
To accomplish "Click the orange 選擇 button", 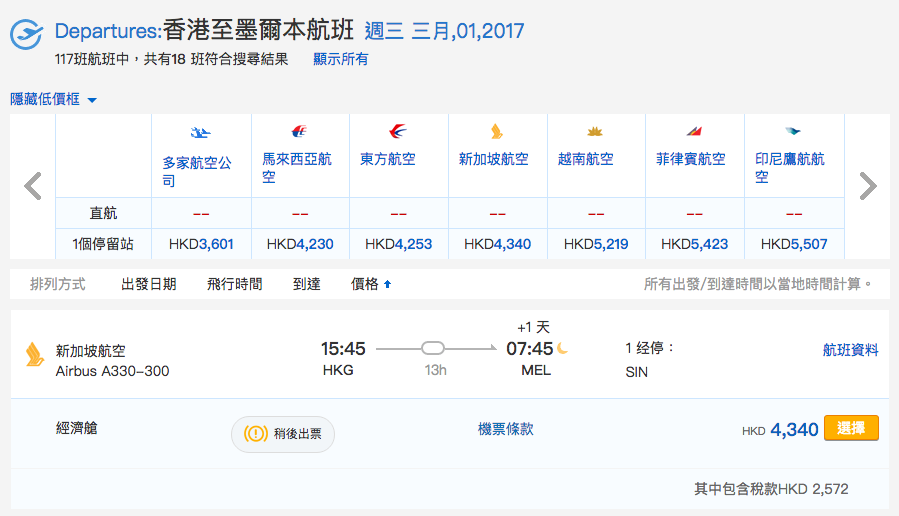I will [x=851, y=428].
